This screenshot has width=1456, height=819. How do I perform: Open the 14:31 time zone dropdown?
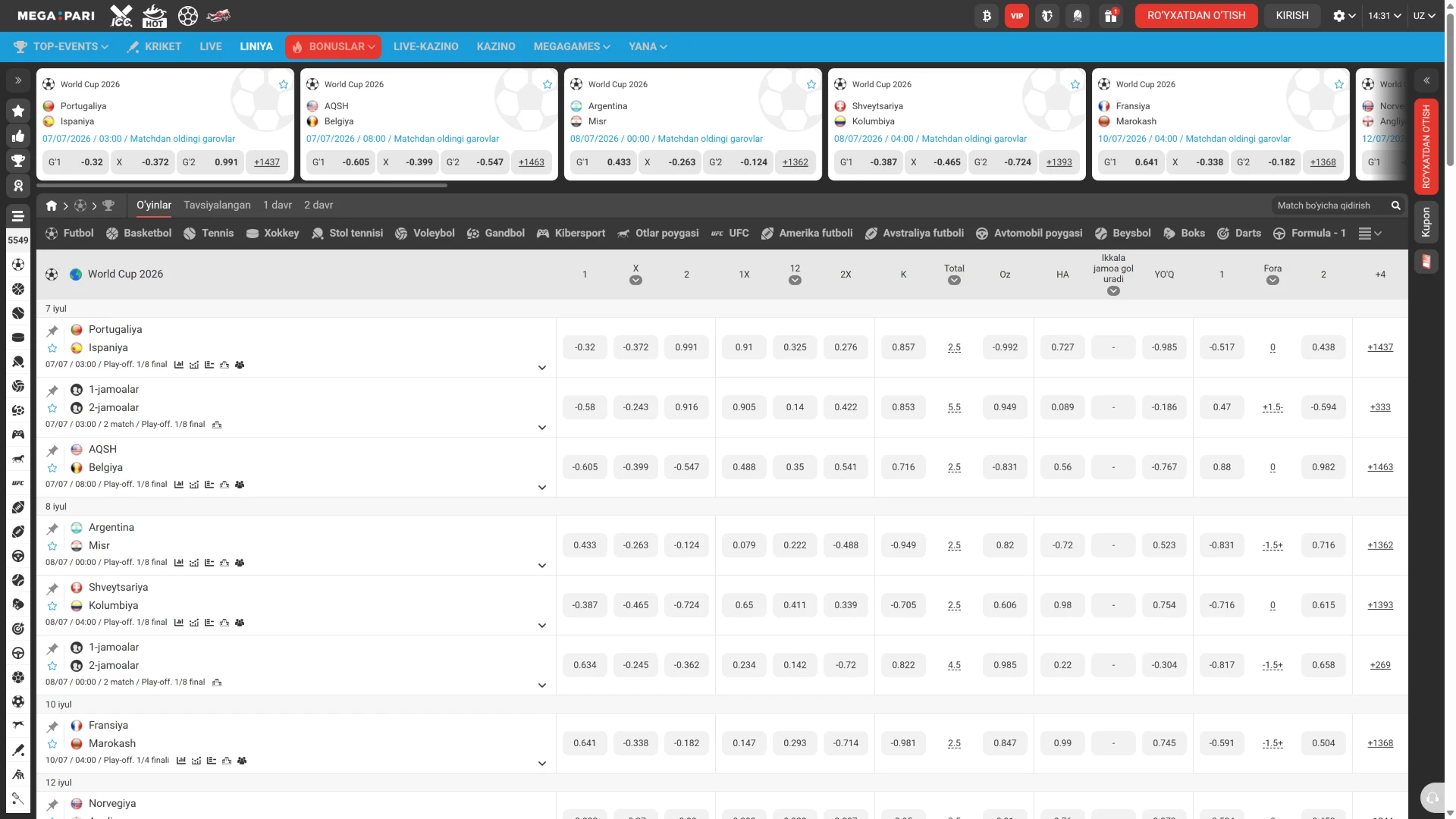pos(1384,16)
